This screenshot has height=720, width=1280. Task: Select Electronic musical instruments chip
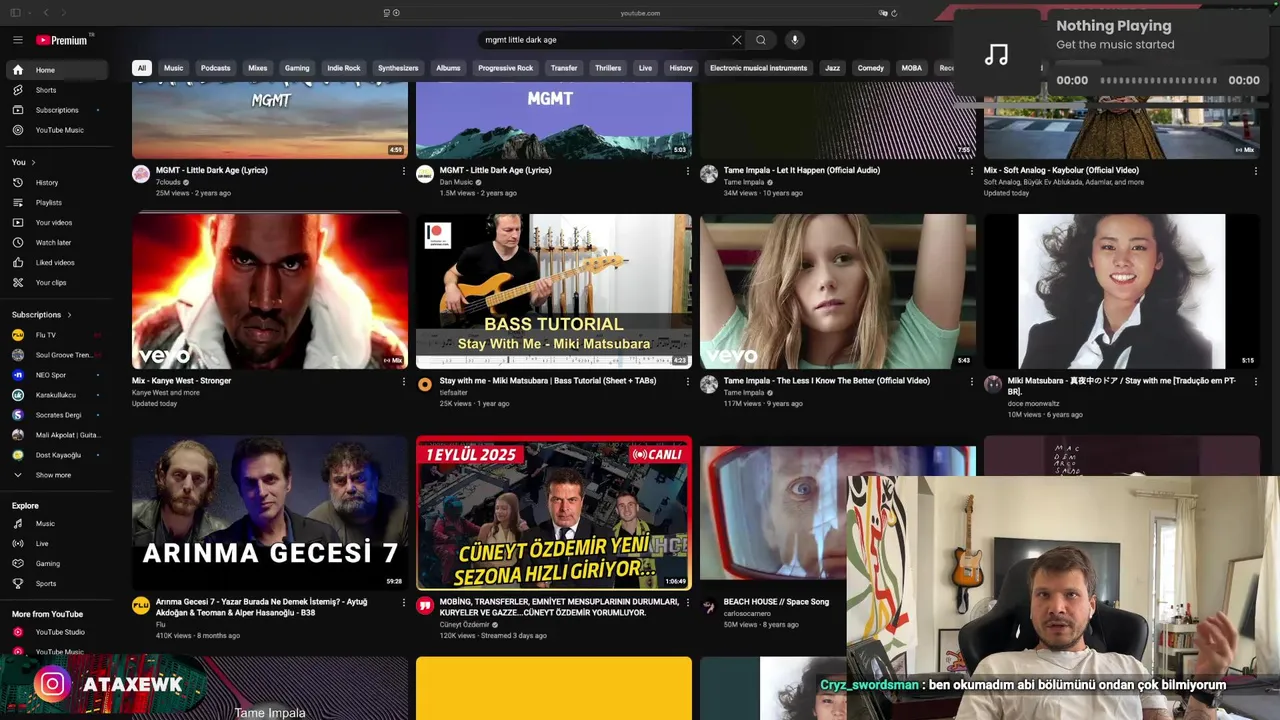pos(758,68)
